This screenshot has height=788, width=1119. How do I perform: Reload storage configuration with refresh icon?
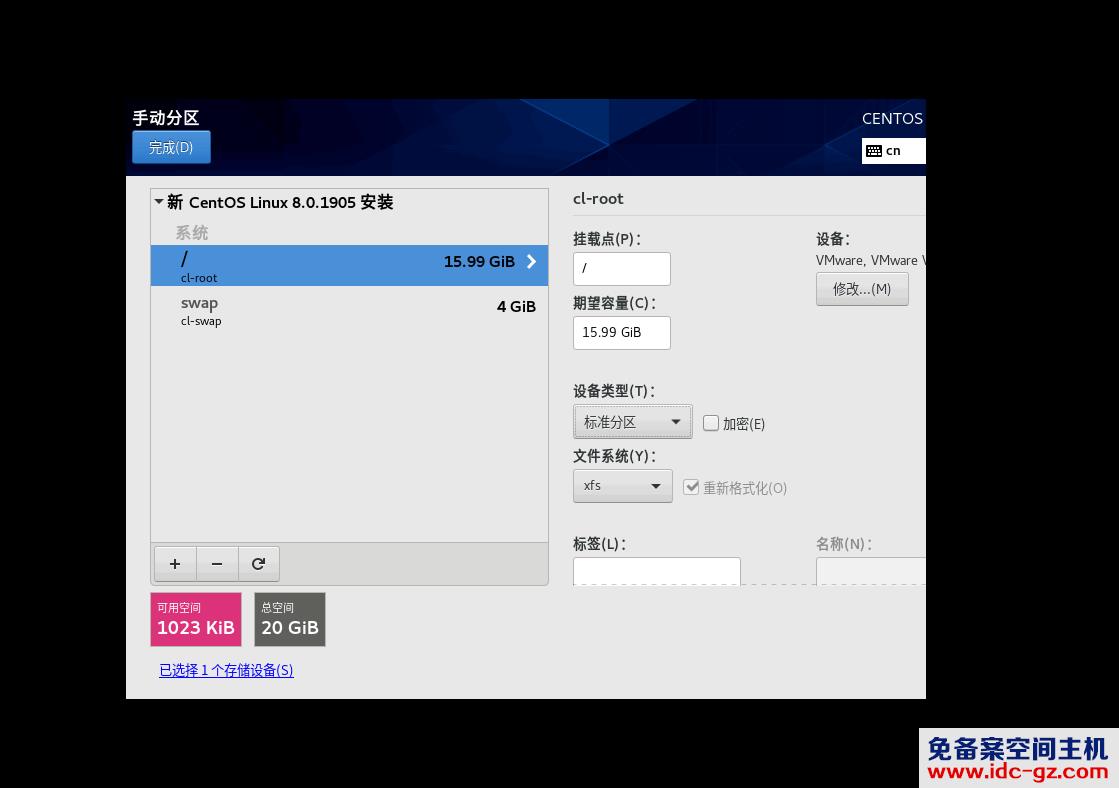[x=258, y=564]
